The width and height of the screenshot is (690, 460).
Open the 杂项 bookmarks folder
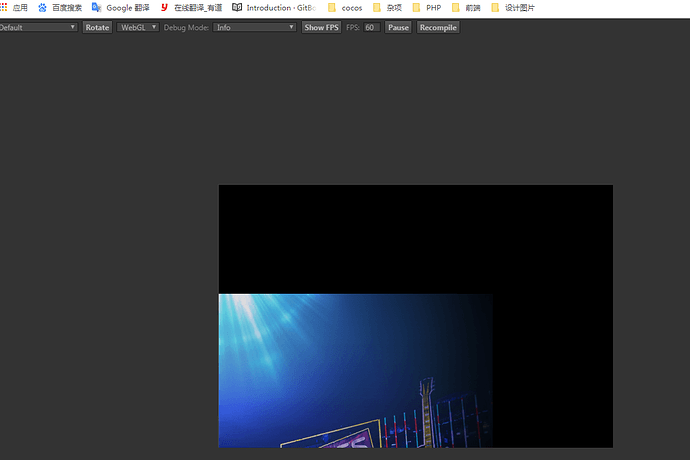[x=387, y=7]
